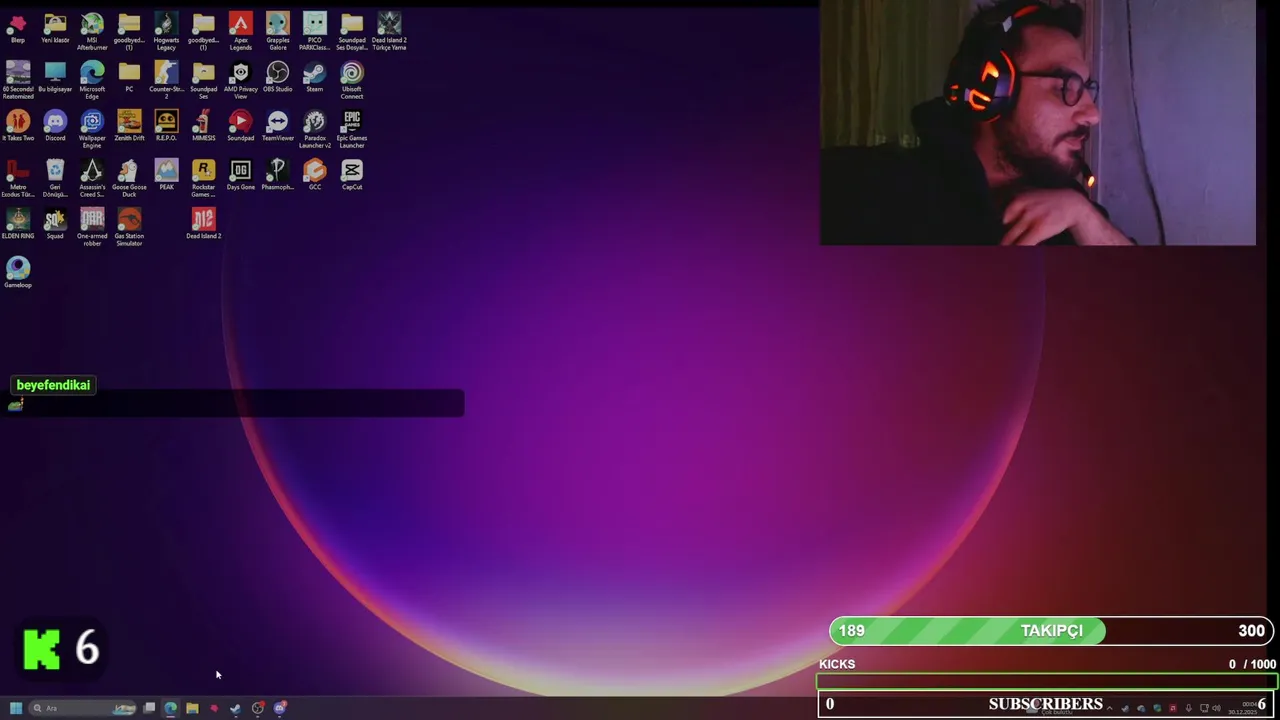Launch 60 Seconds! Reatomized shortcut
1280x720 pixels.
coord(17,80)
